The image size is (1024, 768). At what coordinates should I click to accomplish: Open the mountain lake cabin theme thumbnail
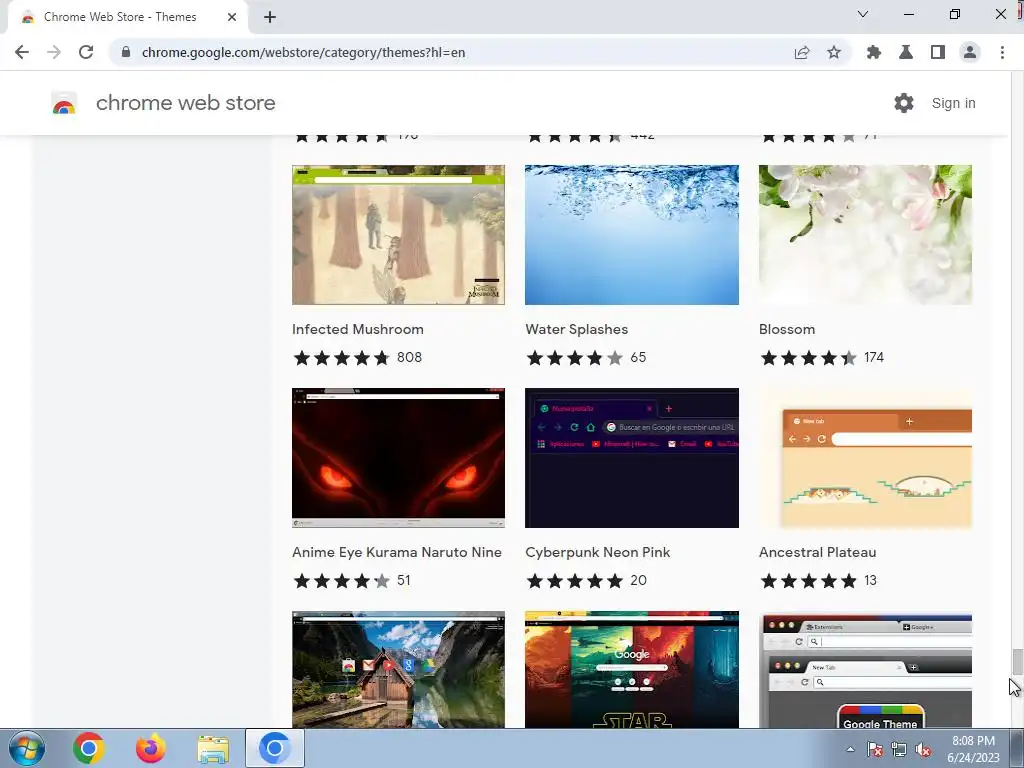[398, 669]
